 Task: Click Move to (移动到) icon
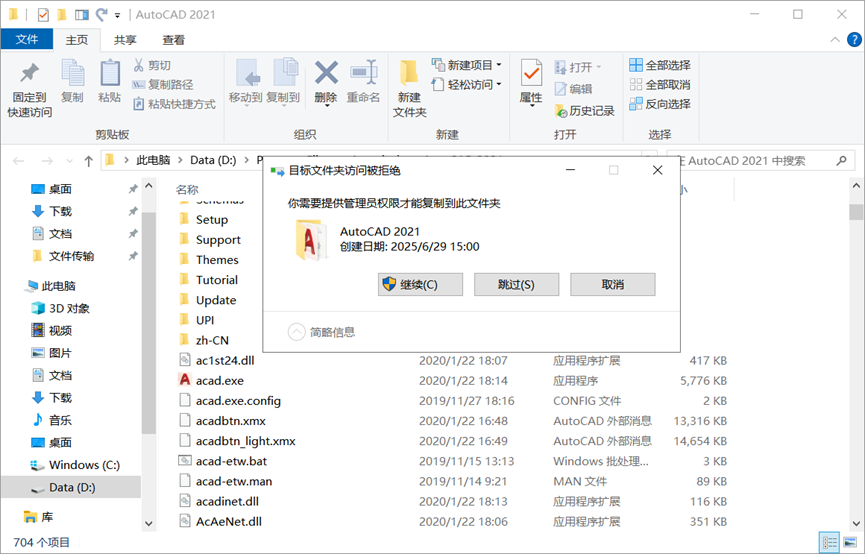pyautogui.click(x=247, y=73)
